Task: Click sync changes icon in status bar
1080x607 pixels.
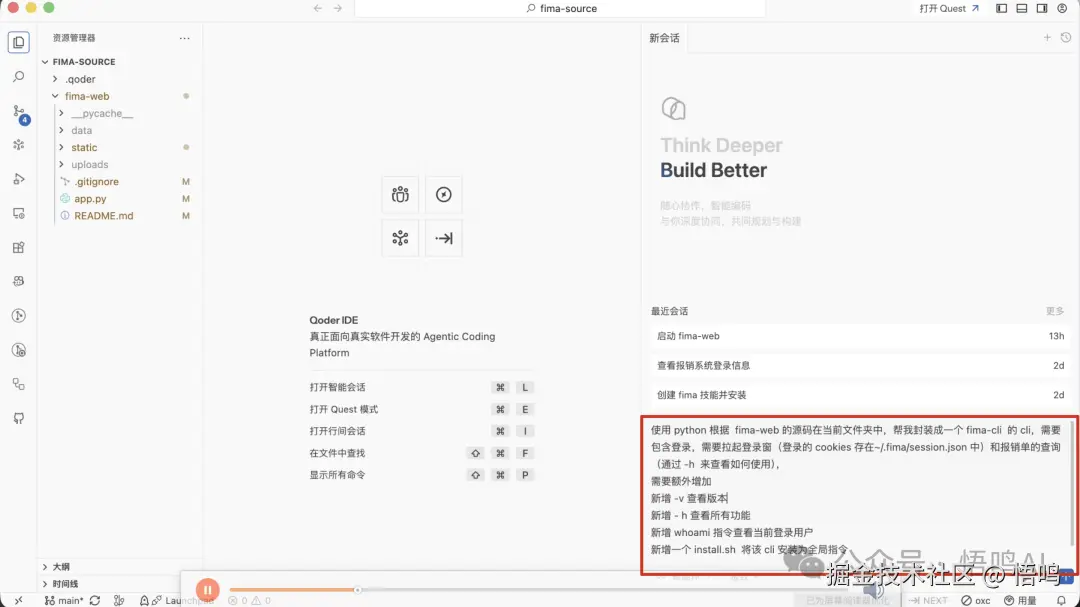Action: [95, 600]
